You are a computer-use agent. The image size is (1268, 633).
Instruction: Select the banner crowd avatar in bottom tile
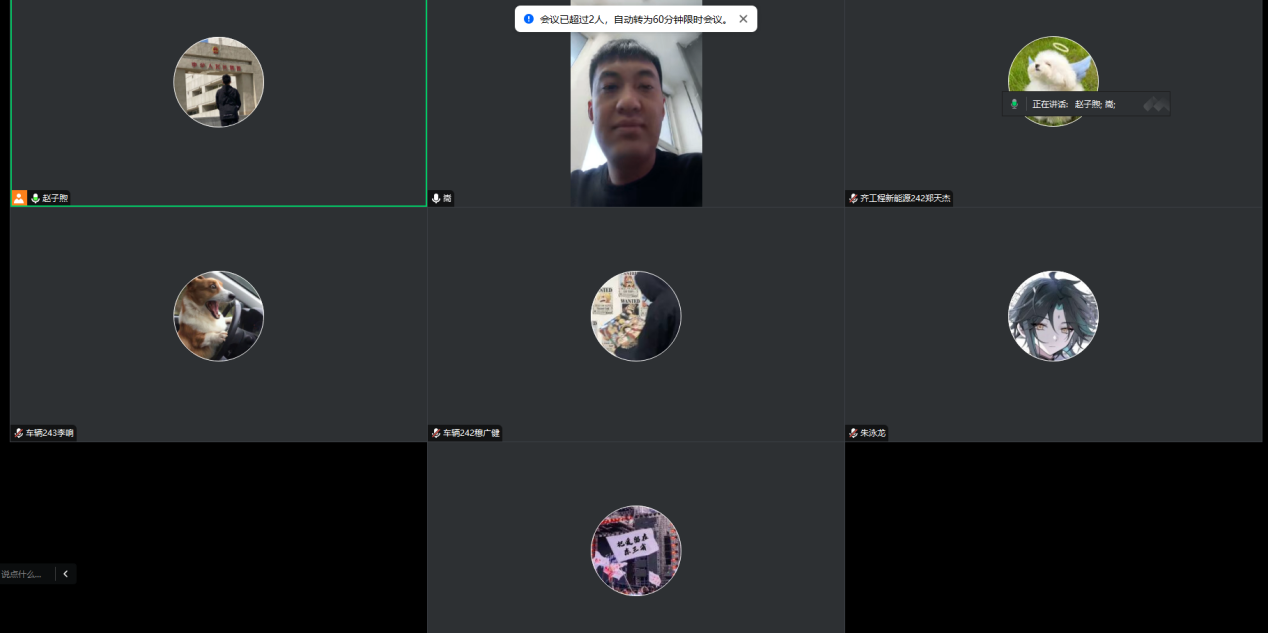click(636, 550)
